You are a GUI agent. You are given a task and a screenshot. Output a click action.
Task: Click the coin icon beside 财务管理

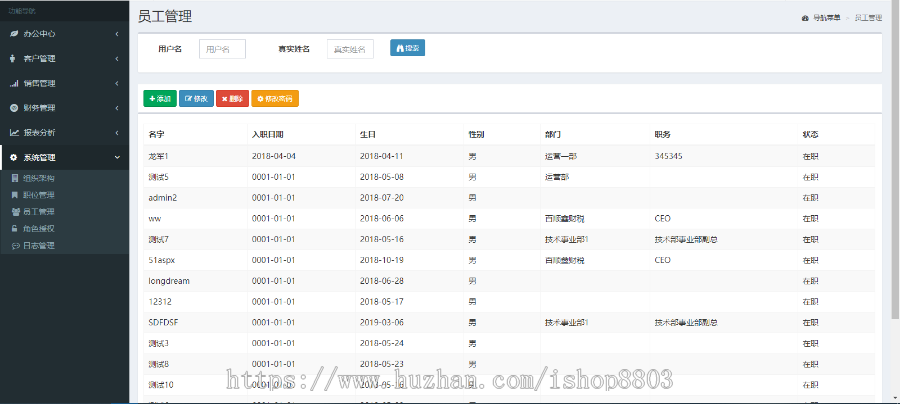[x=14, y=108]
